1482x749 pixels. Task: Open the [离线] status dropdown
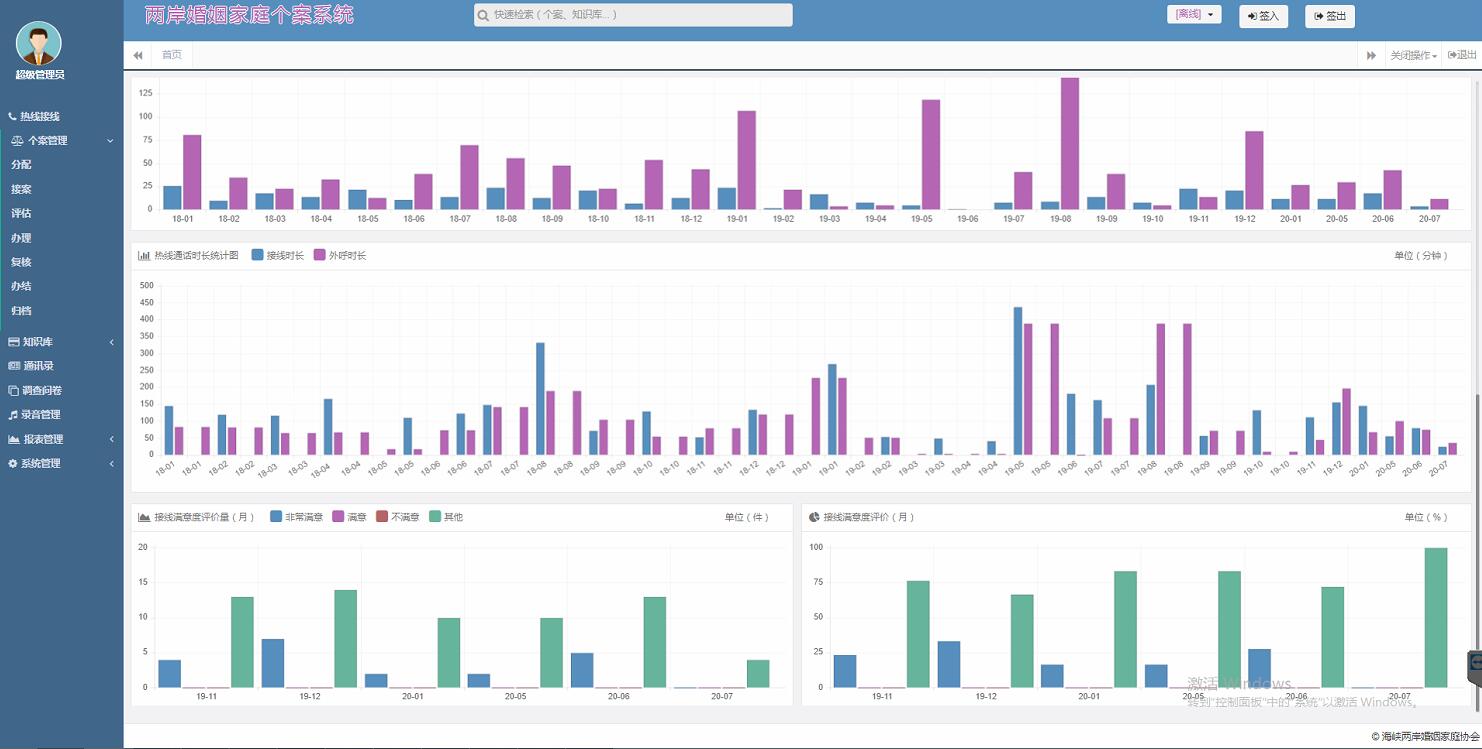click(1193, 15)
